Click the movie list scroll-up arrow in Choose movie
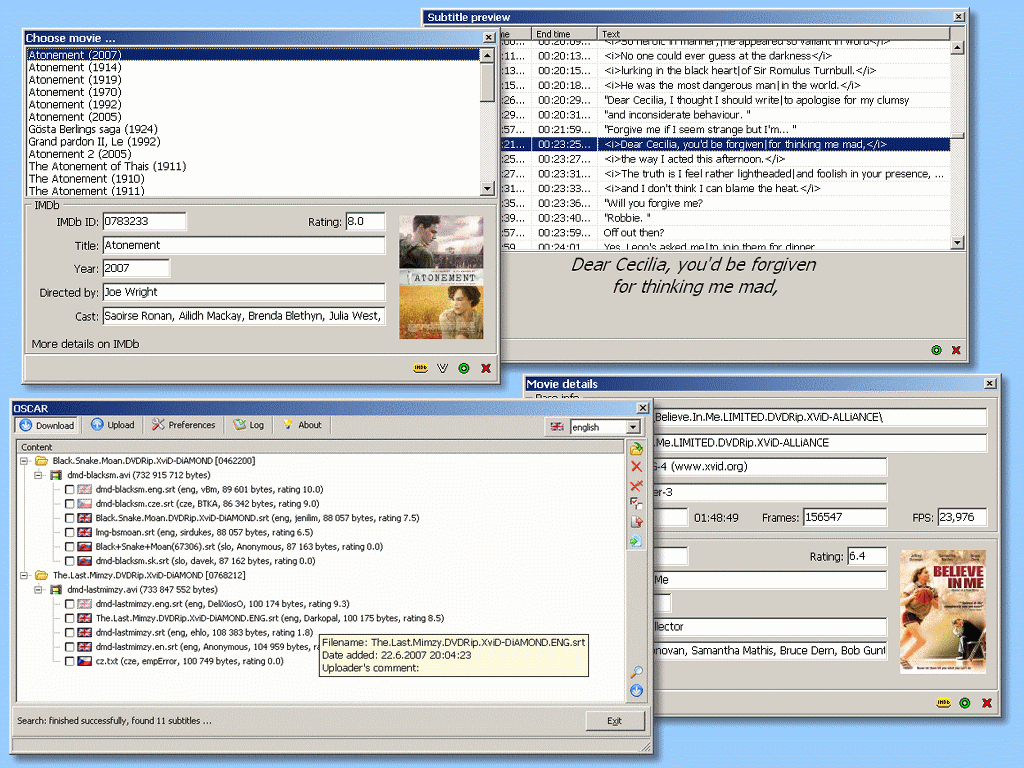This screenshot has height=768, width=1024. [x=487, y=56]
